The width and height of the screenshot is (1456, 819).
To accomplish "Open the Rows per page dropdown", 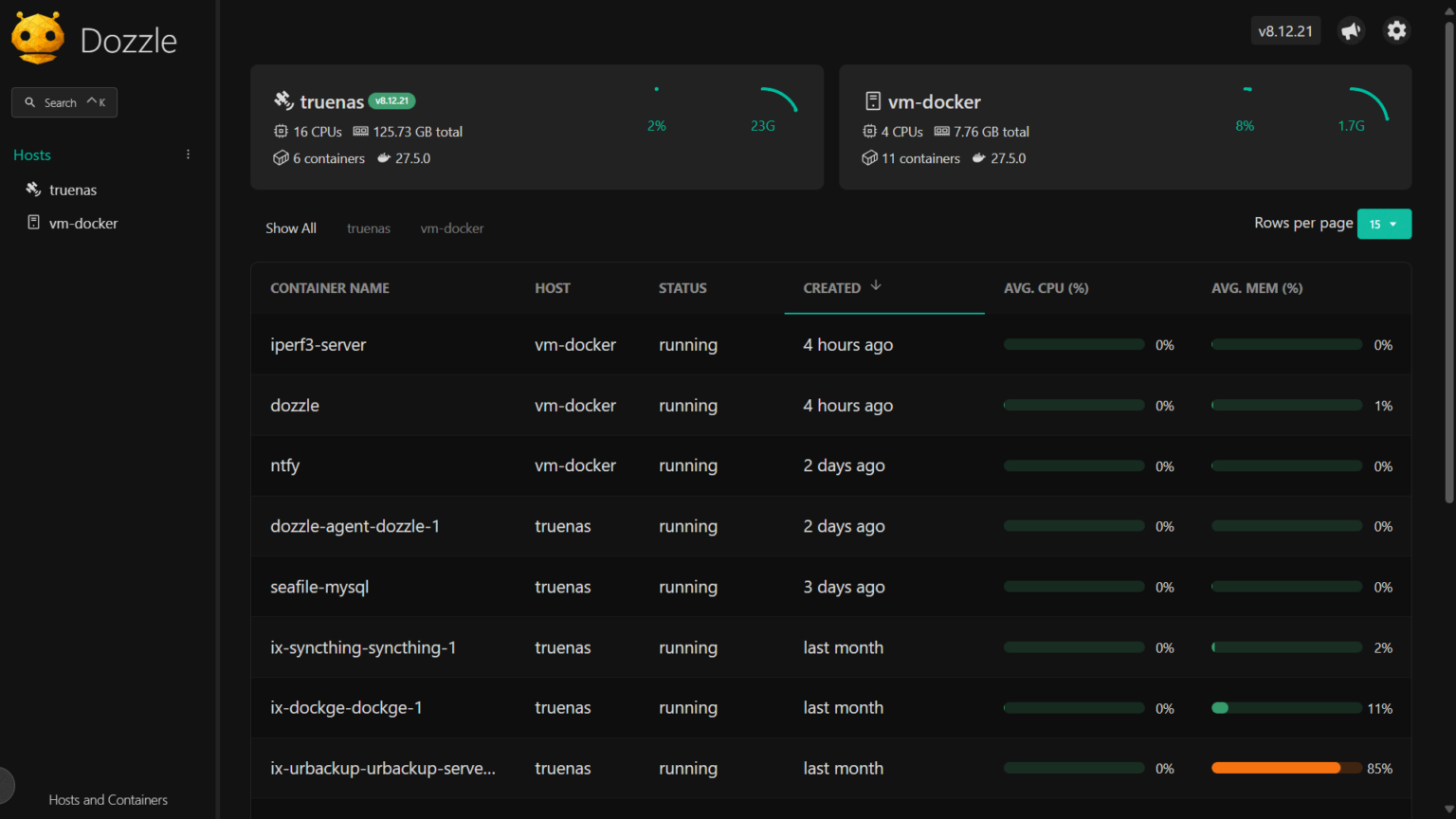I will (1384, 224).
